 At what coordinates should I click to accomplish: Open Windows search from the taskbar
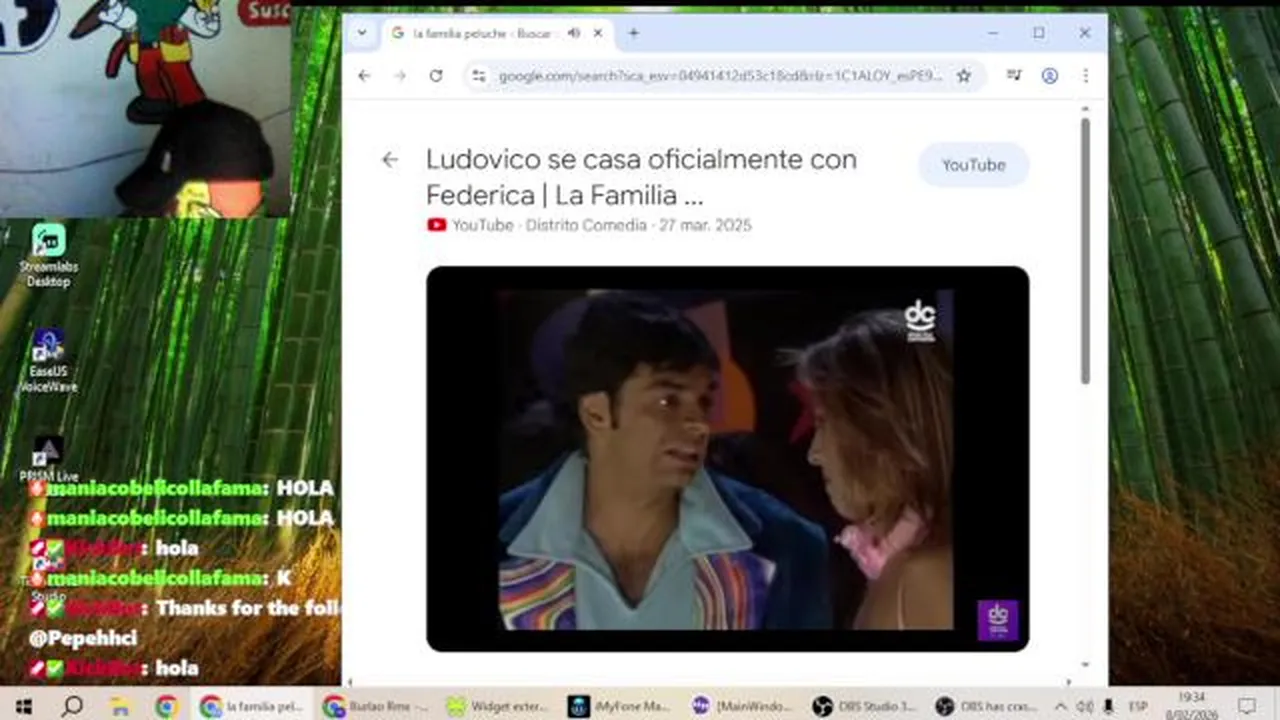click(x=72, y=706)
